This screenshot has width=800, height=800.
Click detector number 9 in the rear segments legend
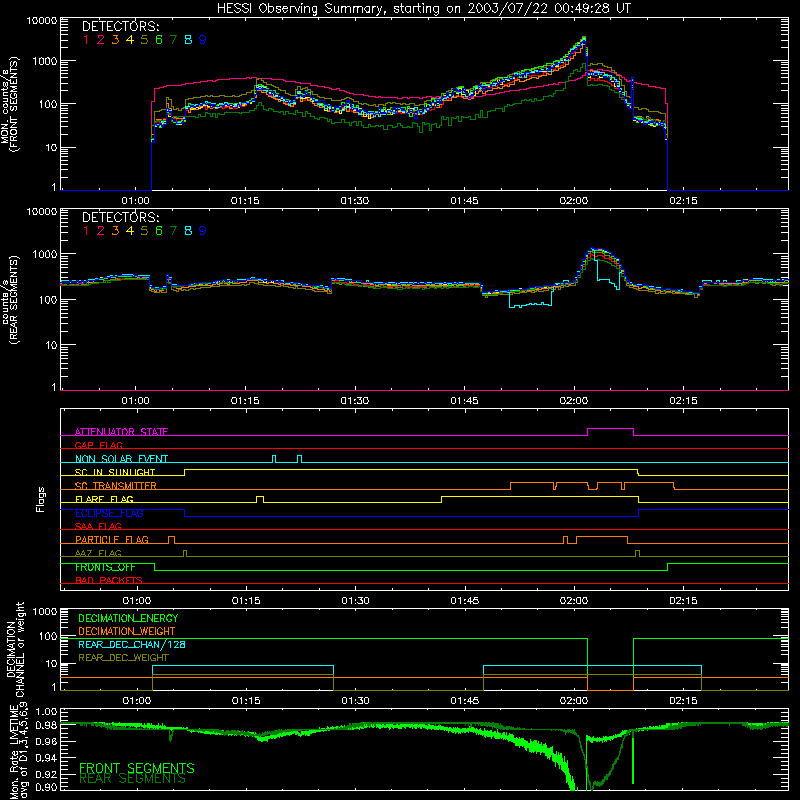[203, 231]
